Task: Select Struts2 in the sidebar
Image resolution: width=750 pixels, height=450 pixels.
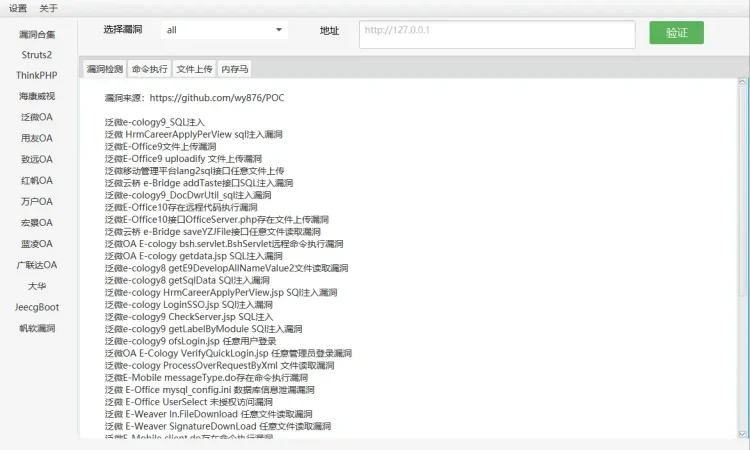Action: tap(37, 55)
